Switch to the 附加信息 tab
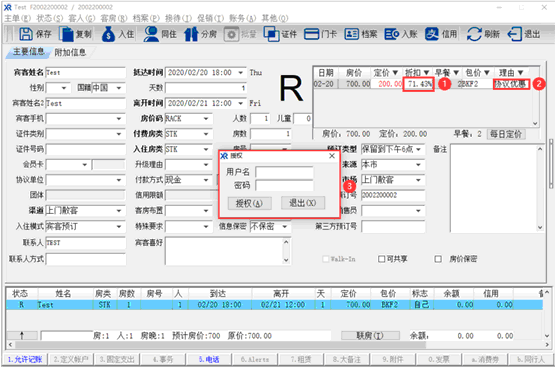Viewport: 555px width, 367px height. click(70, 52)
